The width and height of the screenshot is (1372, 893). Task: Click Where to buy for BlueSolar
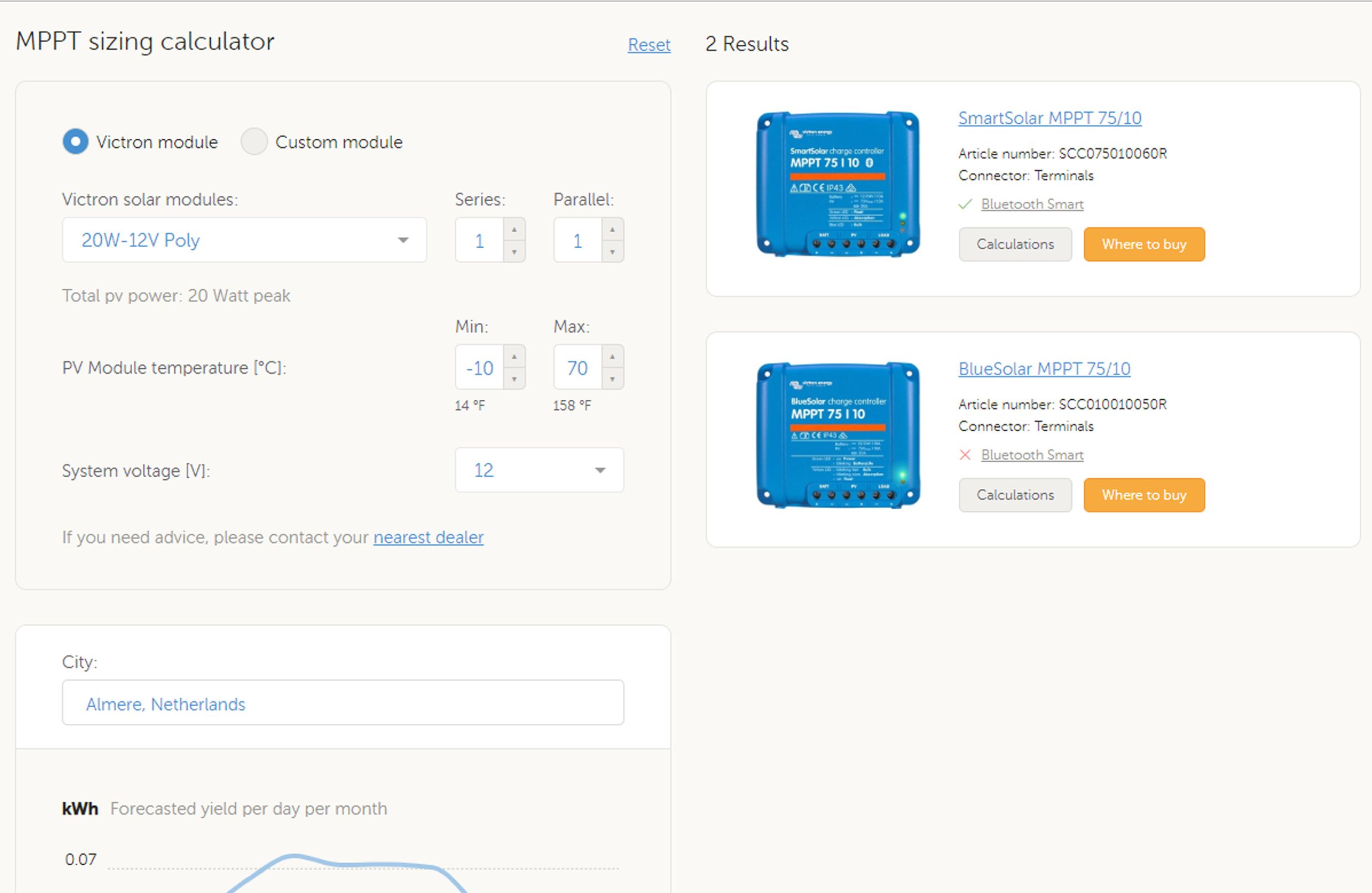(1144, 495)
